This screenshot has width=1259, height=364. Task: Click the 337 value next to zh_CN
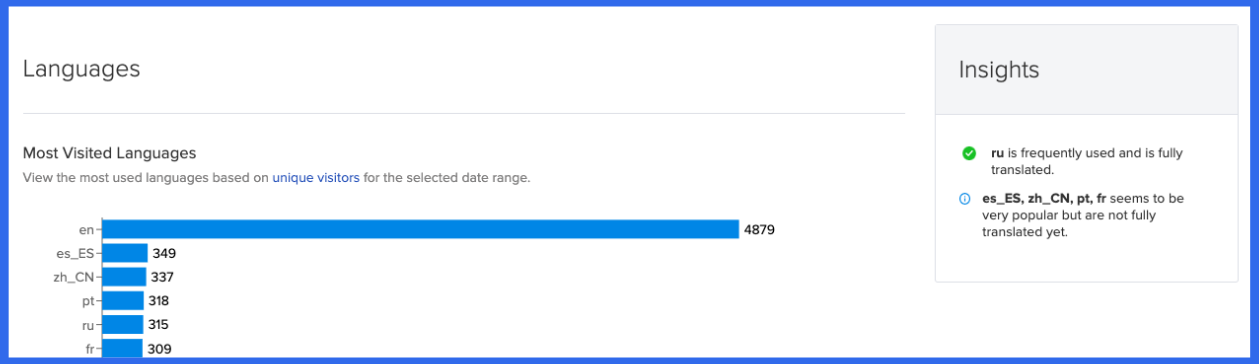tap(163, 277)
